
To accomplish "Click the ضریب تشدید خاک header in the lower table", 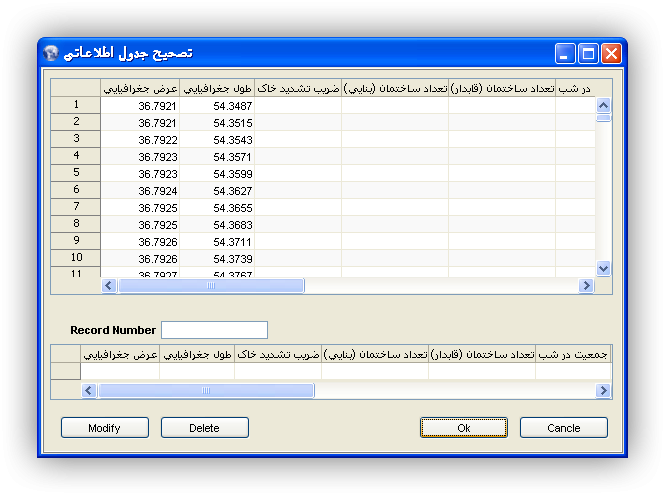I will (278, 354).
